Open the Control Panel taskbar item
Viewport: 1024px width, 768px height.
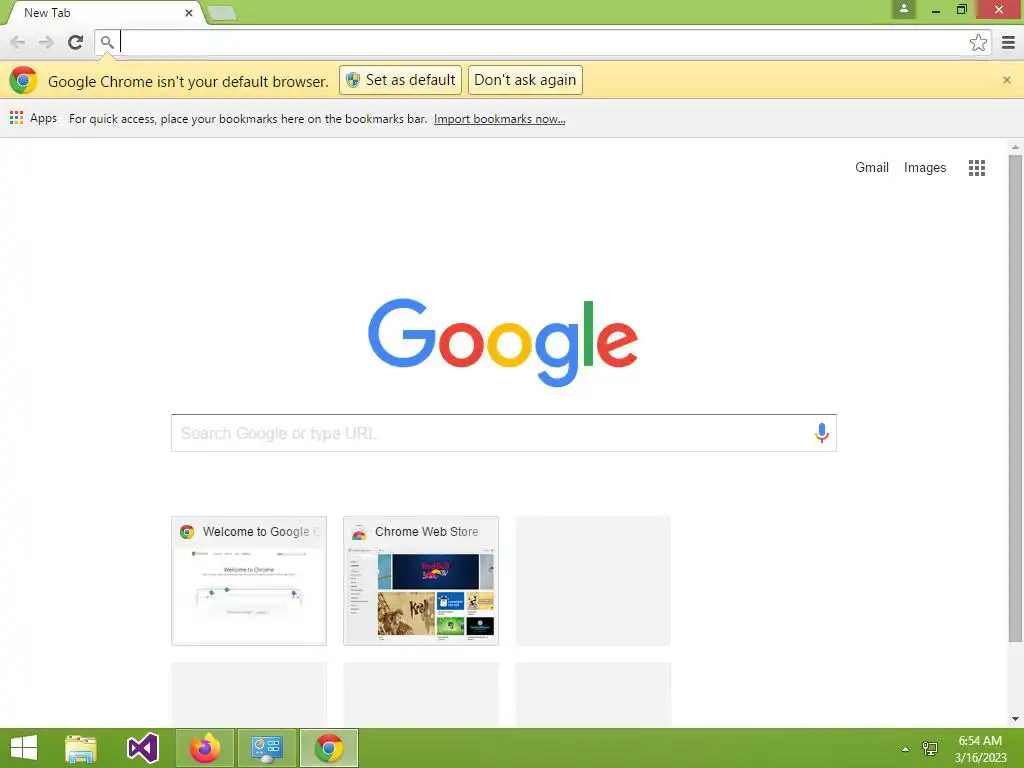click(266, 748)
